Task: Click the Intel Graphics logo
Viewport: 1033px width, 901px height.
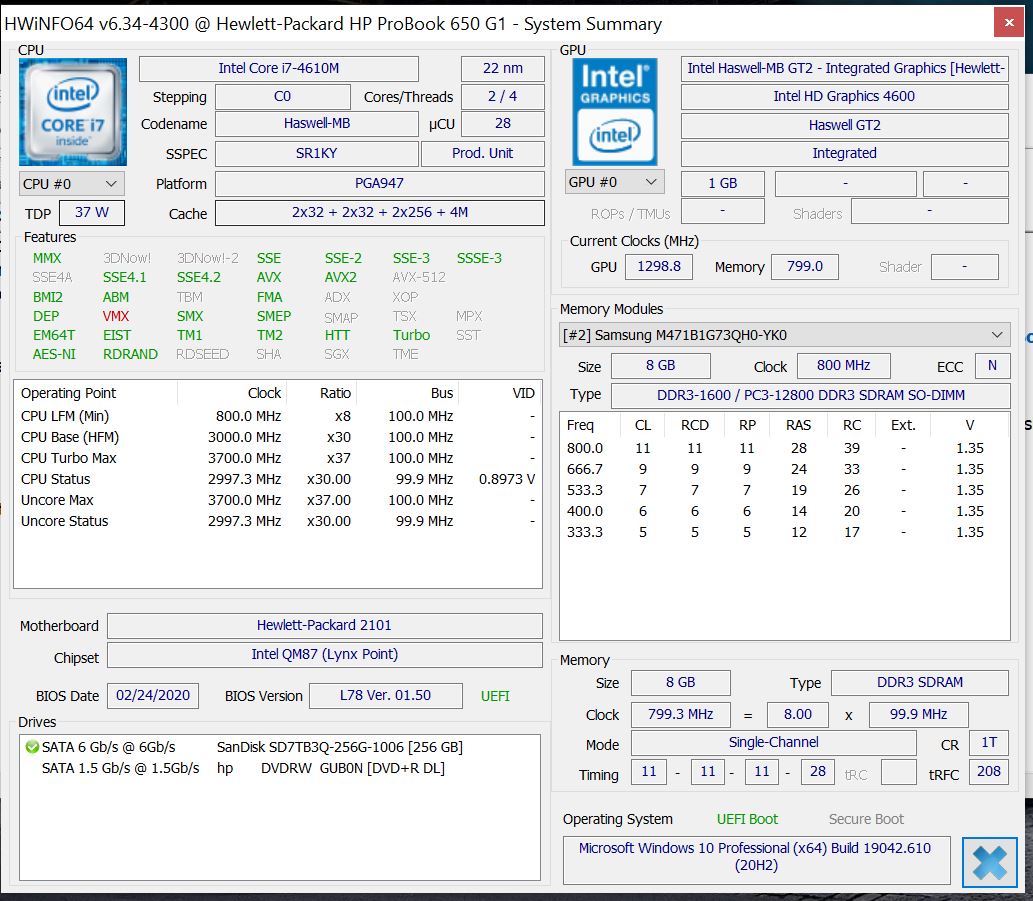Action: pyautogui.click(x=614, y=111)
